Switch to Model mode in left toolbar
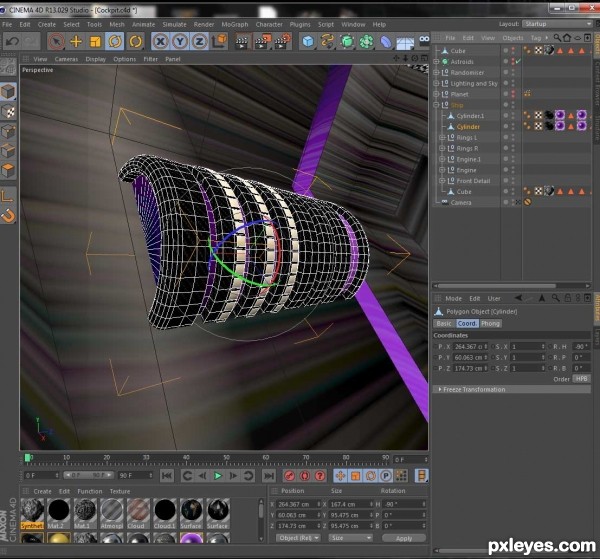This screenshot has width=600, height=559. click(8, 91)
